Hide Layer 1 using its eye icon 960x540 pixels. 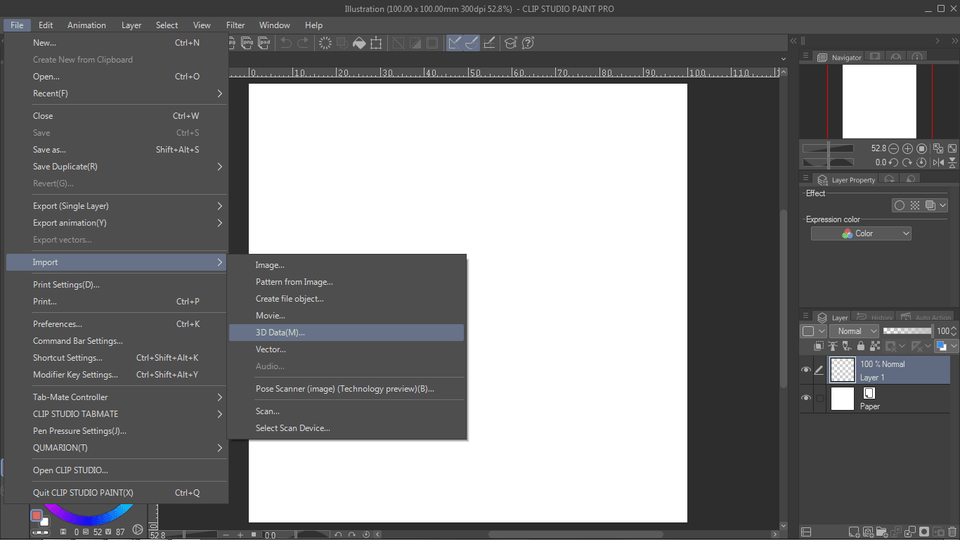806,370
